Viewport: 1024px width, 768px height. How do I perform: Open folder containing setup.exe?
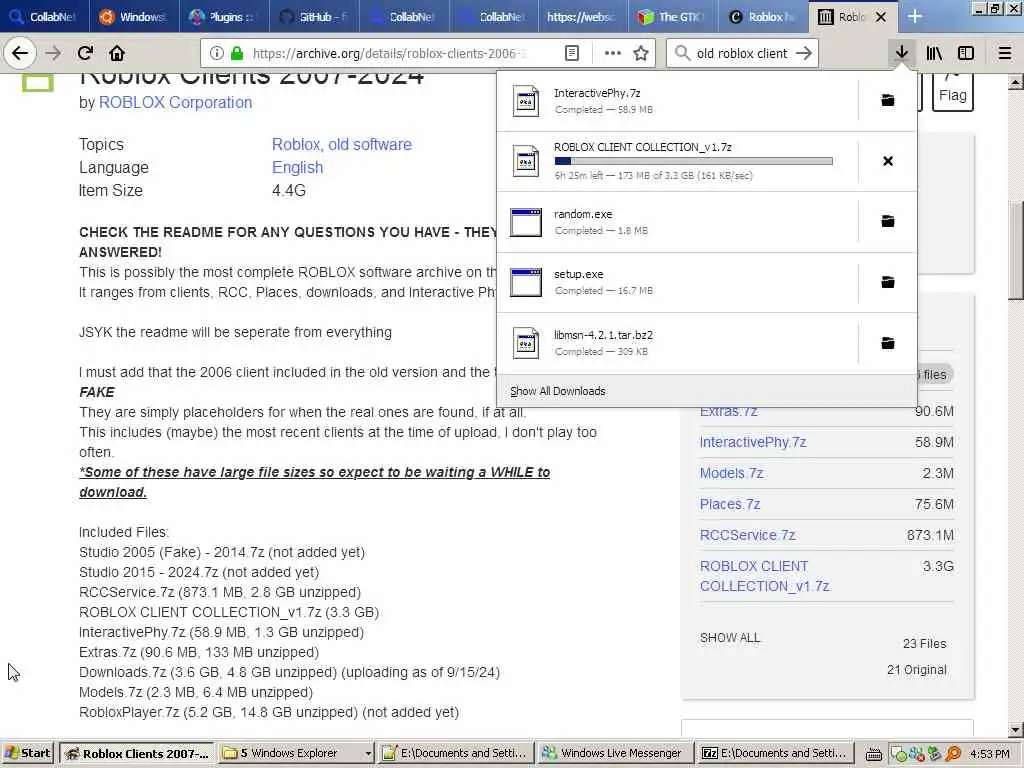888,282
